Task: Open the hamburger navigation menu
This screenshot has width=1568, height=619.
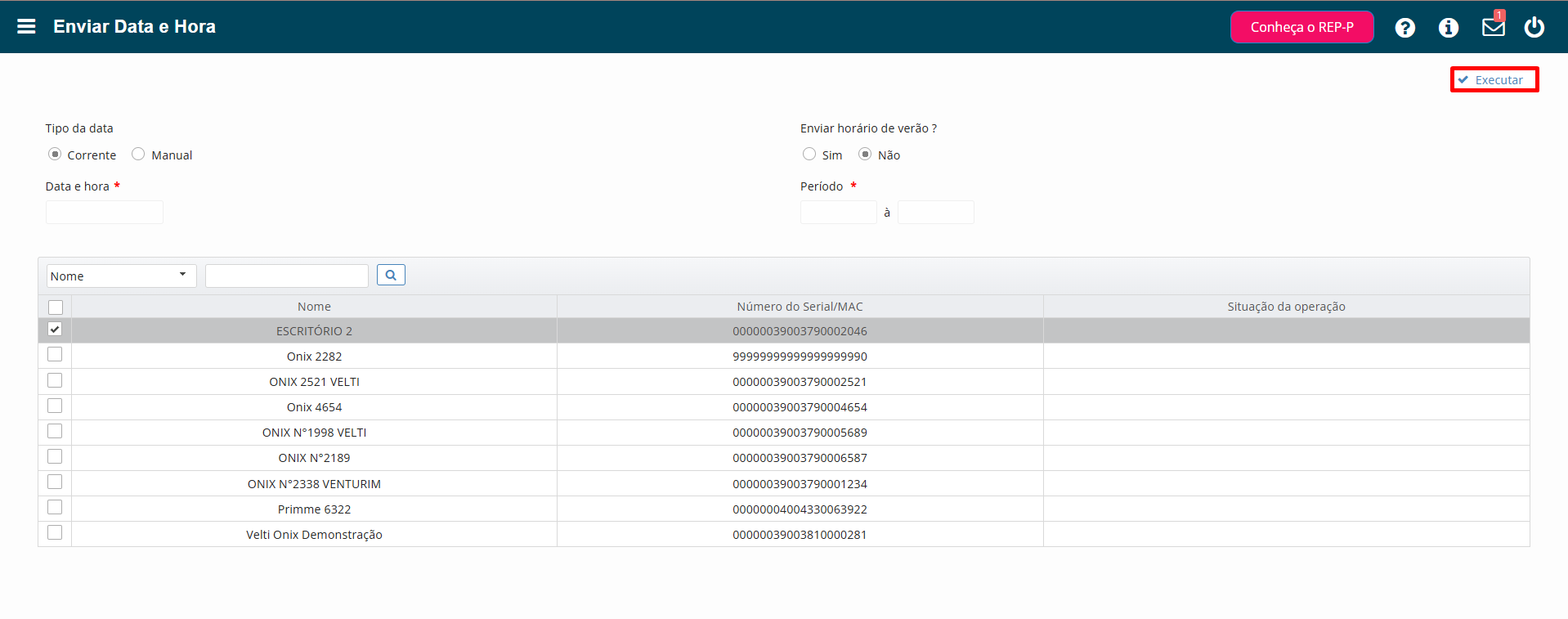Action: pyautogui.click(x=26, y=26)
